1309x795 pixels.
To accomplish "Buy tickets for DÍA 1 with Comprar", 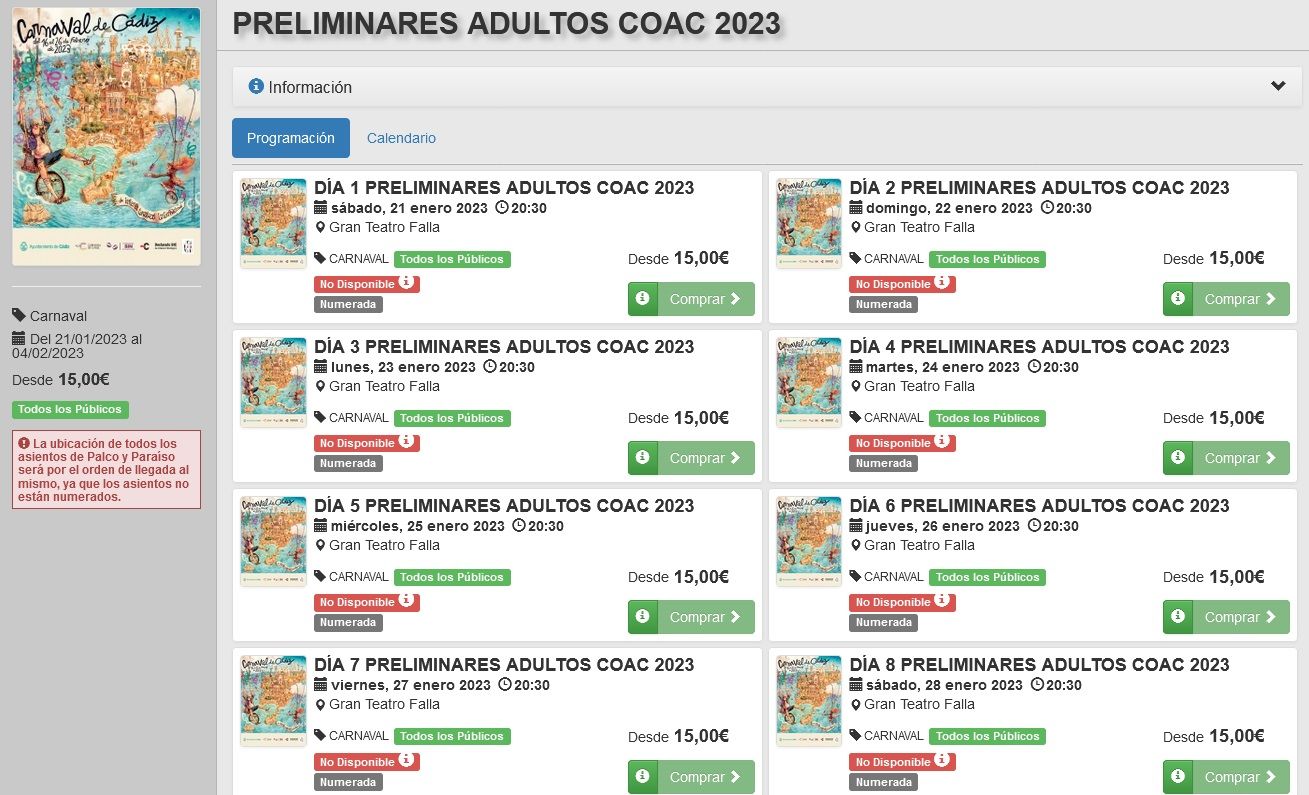I will 706,299.
